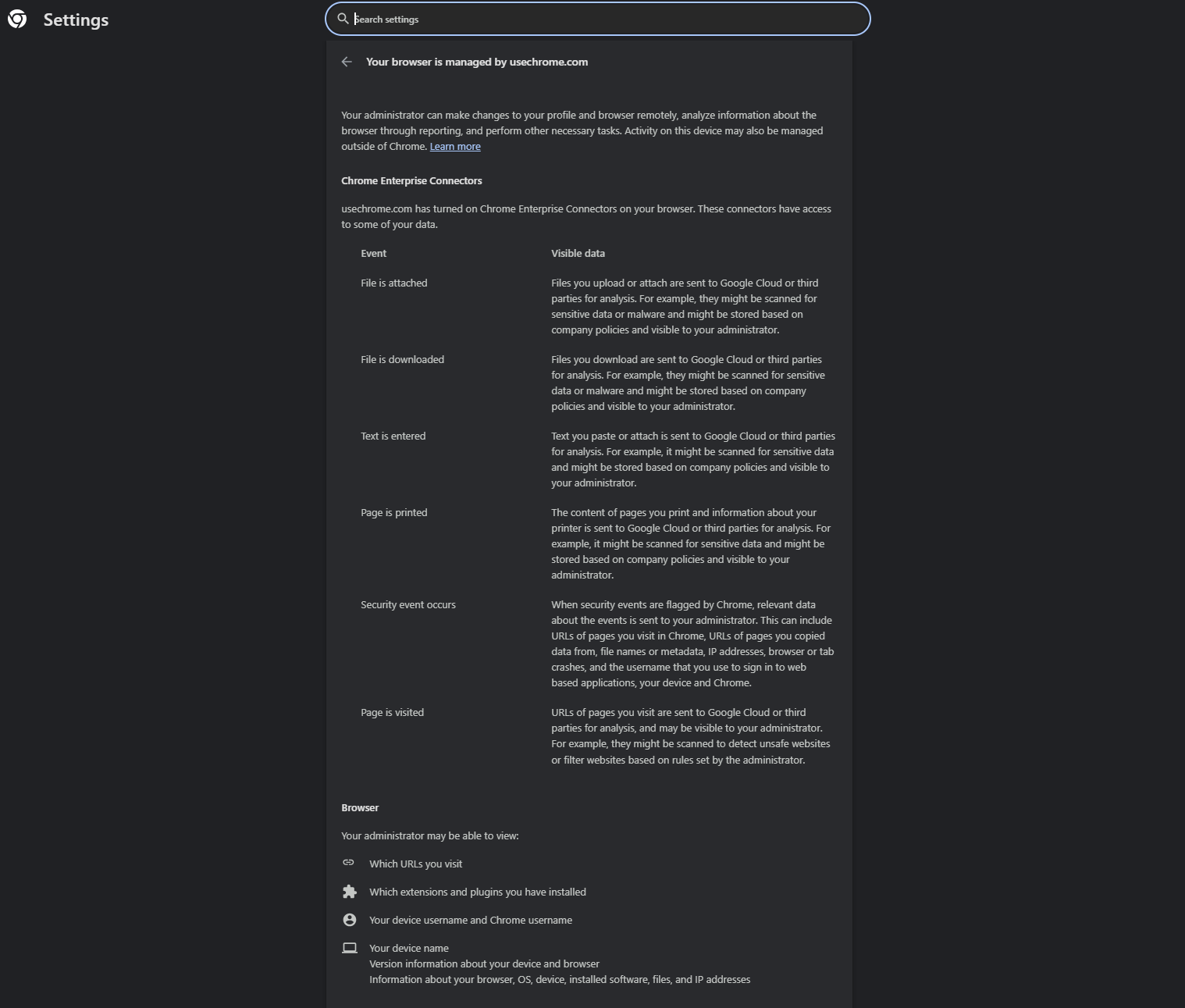The height and width of the screenshot is (1008, 1185).
Task: Click the laptop device name icon
Action: (x=350, y=948)
